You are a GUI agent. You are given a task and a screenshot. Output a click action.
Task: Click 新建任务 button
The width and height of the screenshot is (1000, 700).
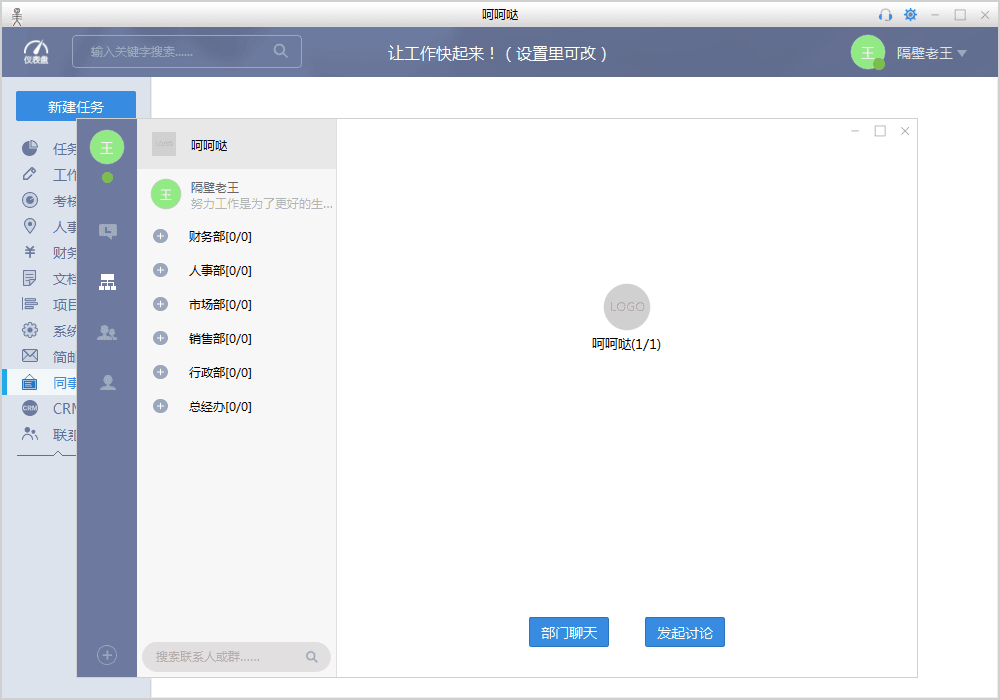click(x=76, y=106)
